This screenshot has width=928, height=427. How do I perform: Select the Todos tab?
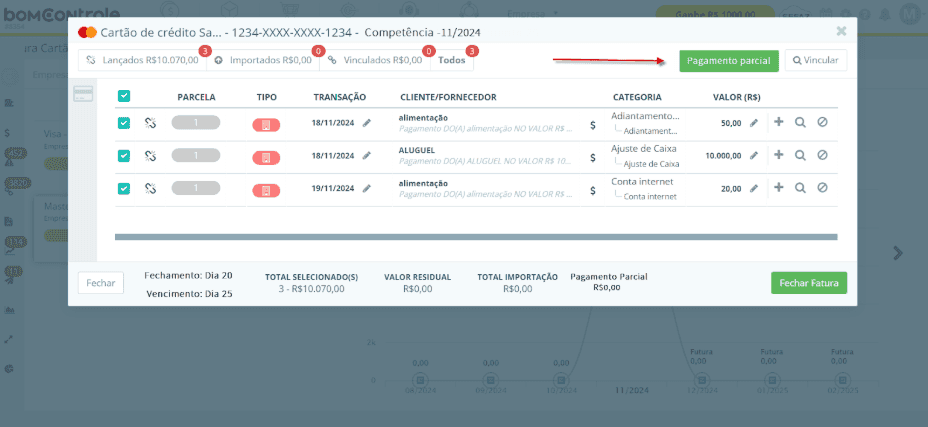coord(452,60)
